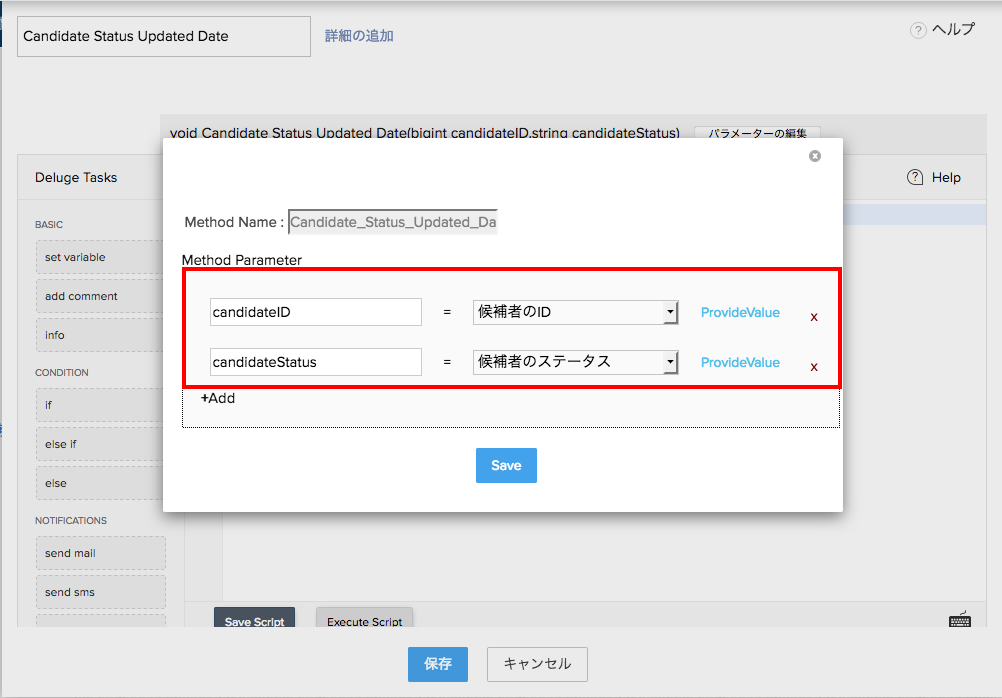The width and height of the screenshot is (1002, 698).
Task: Close the method parameter dialog
Action: point(815,156)
